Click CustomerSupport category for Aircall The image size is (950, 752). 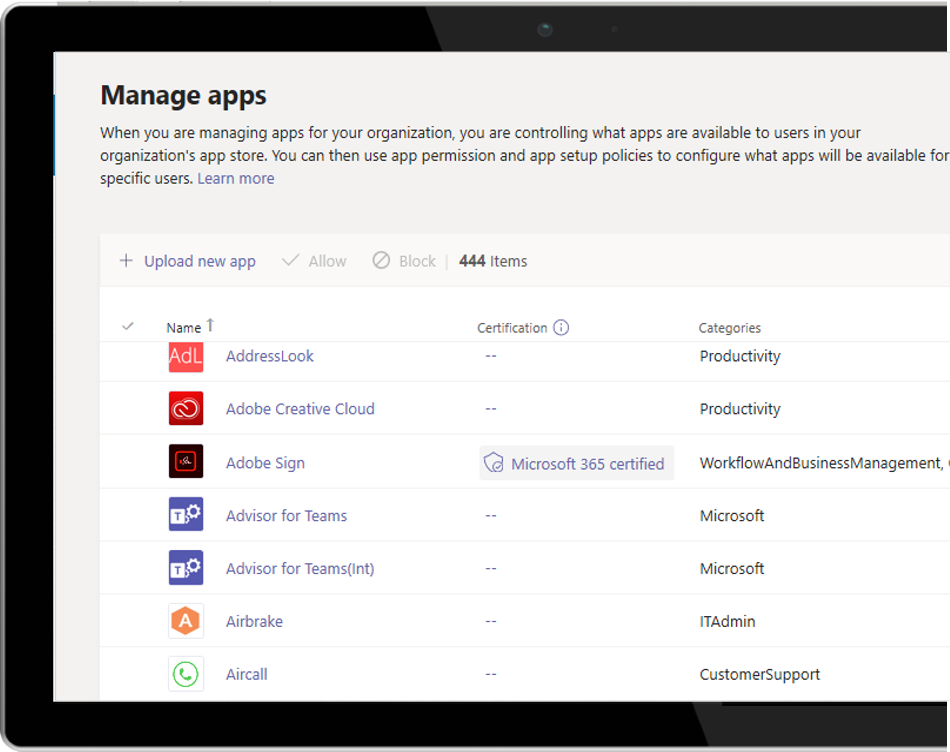click(760, 674)
